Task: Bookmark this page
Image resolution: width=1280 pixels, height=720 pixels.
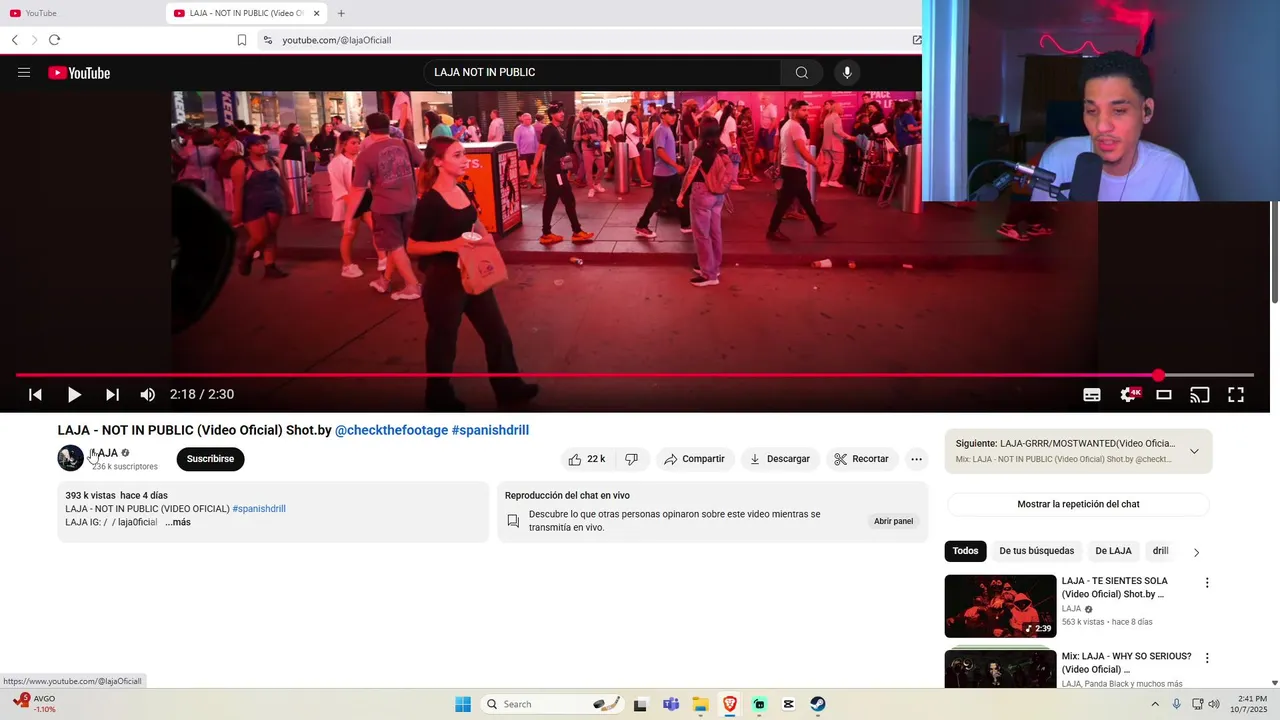Action: click(242, 40)
